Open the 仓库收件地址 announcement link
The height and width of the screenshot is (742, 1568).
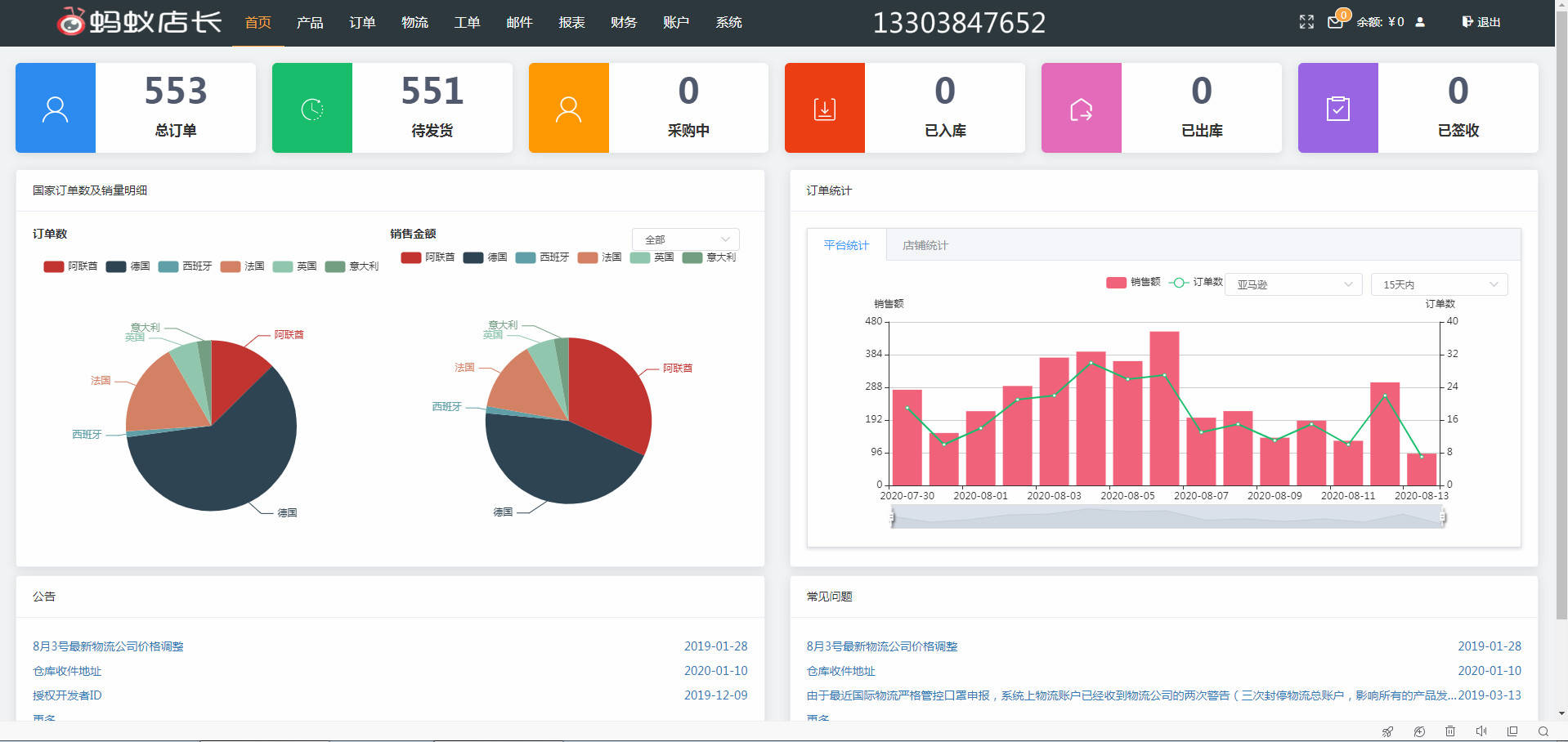coord(65,670)
